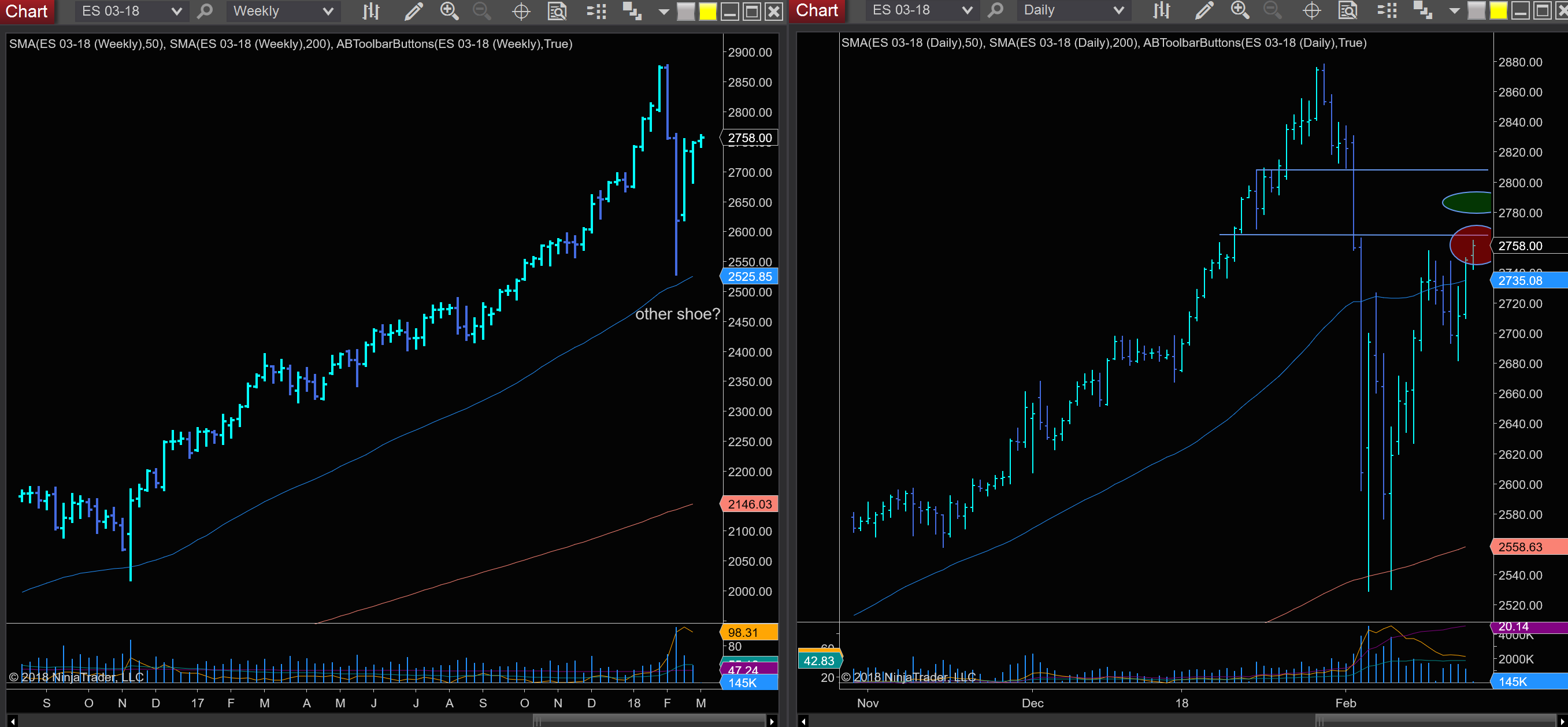Click the 2900.00 label on Weekly price axis
The image size is (1568, 727).
(x=750, y=53)
